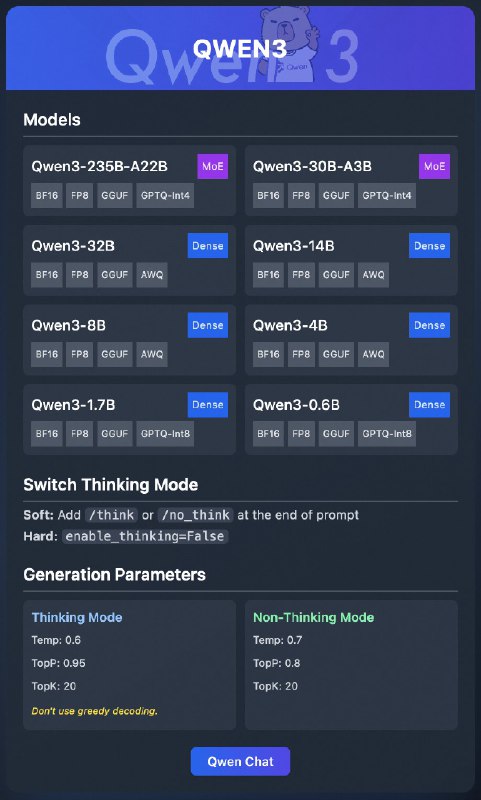Click the Dense badge on Qwen3-0.6B

[429, 405]
